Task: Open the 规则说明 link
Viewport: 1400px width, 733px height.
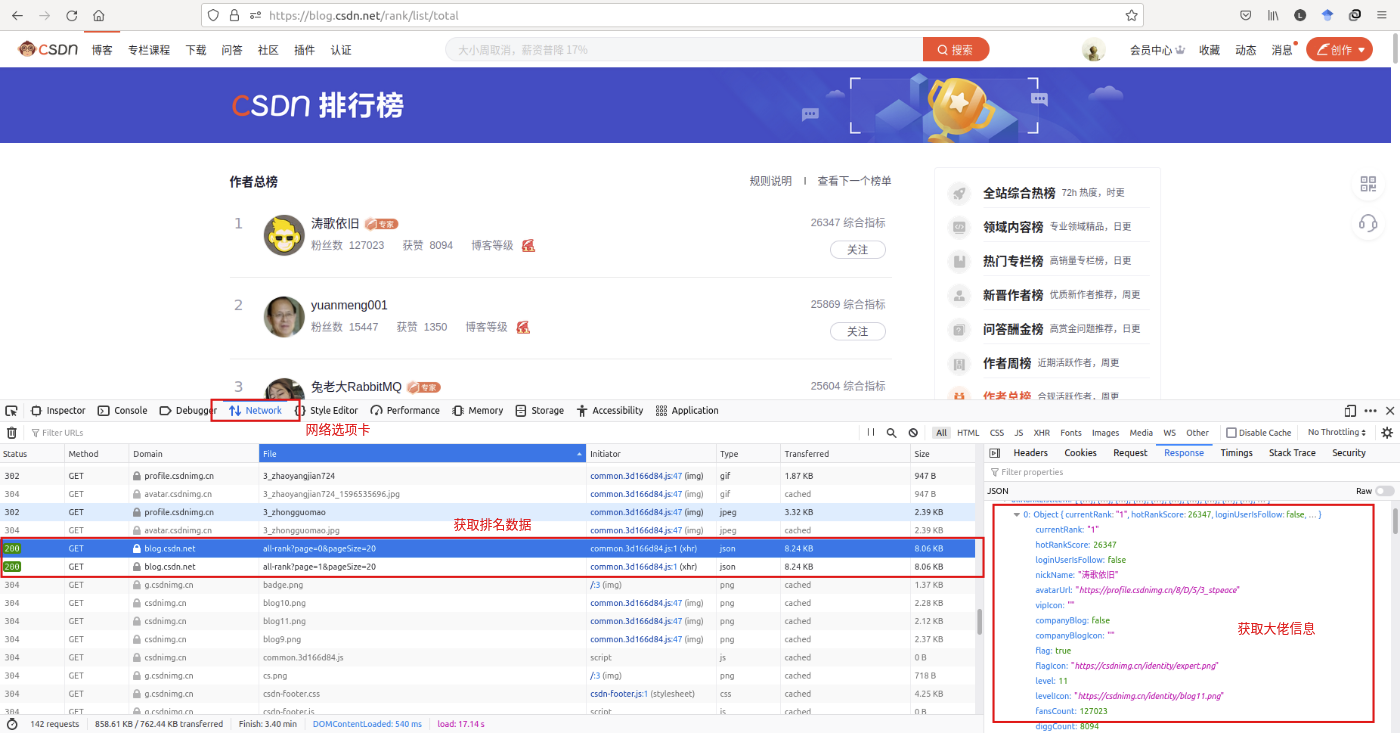Action: (770, 181)
